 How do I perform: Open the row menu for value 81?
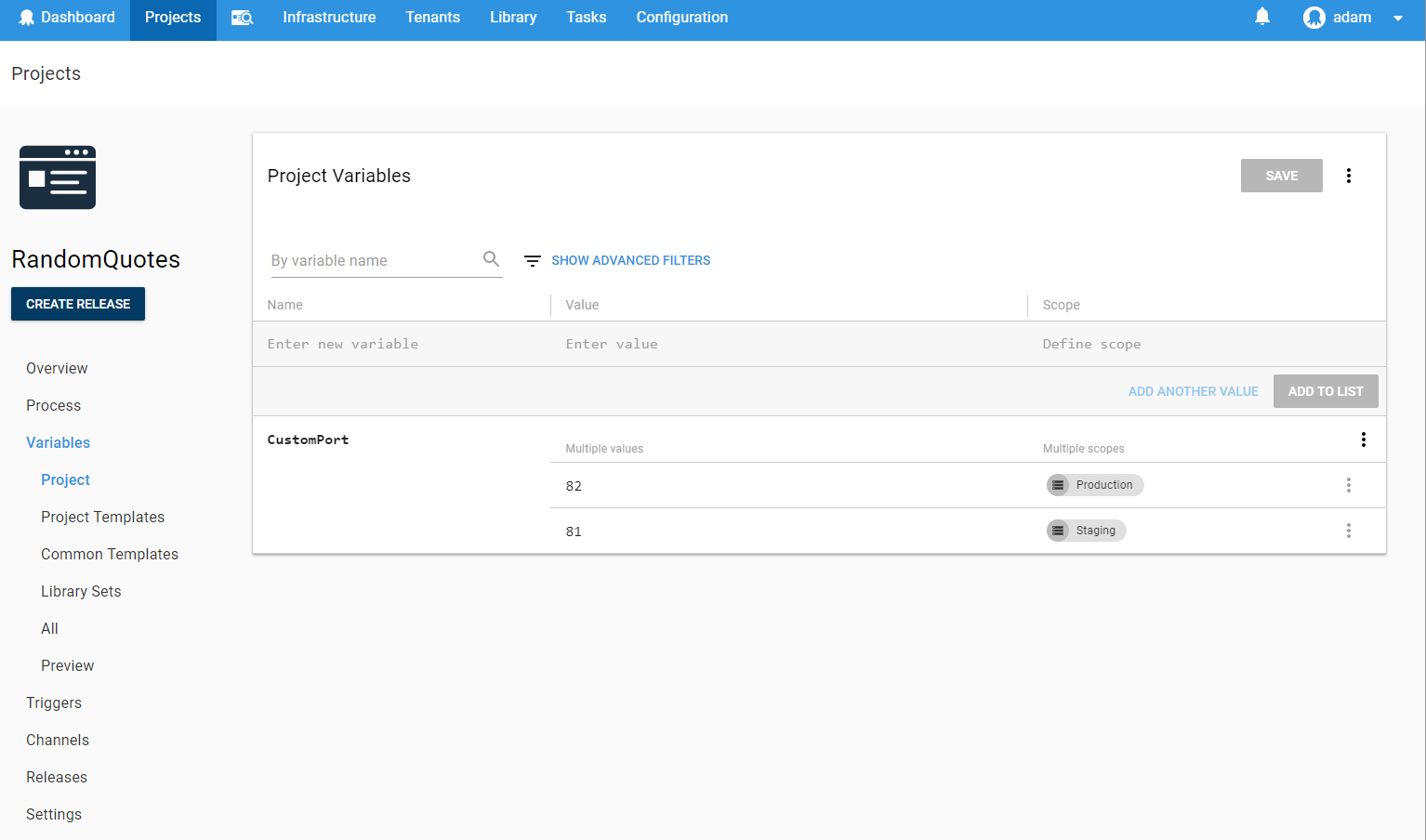pos(1349,531)
